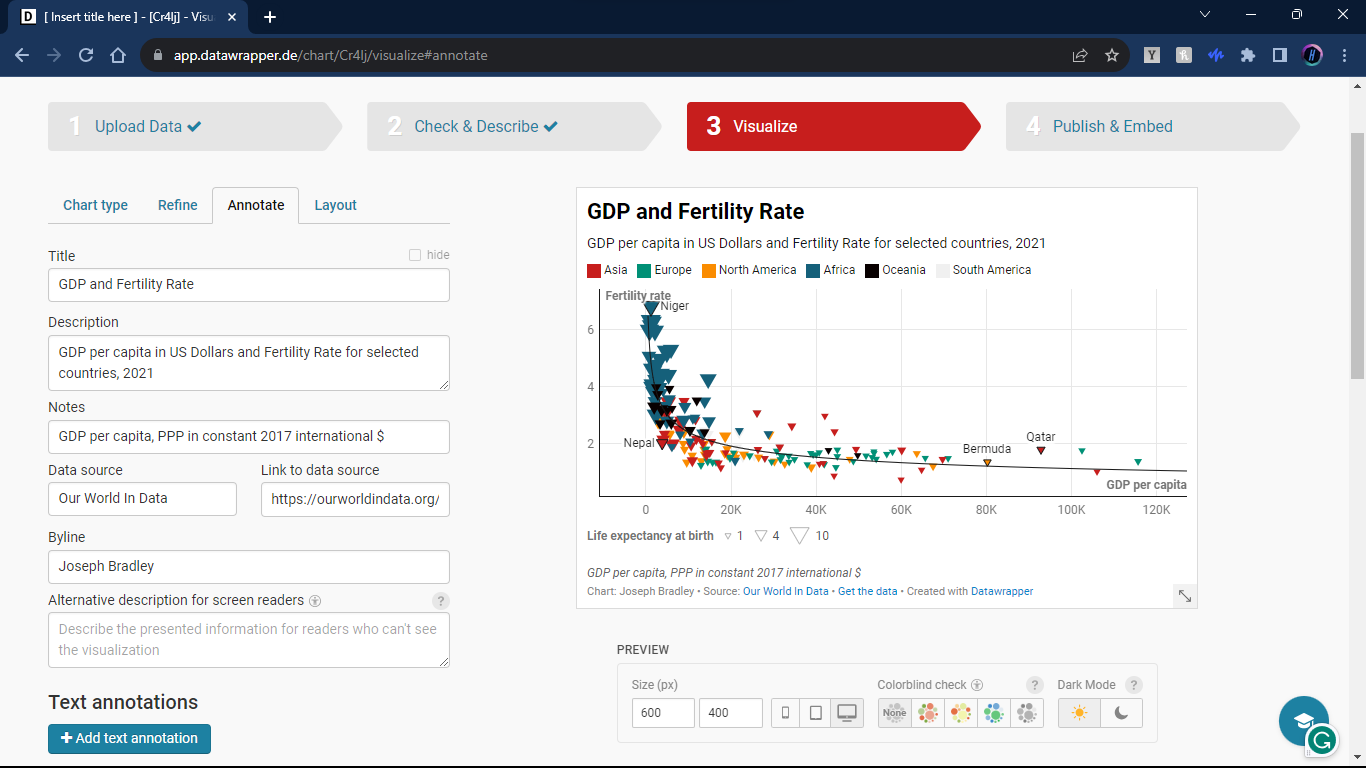Open the graduation cap help widget

click(1303, 720)
